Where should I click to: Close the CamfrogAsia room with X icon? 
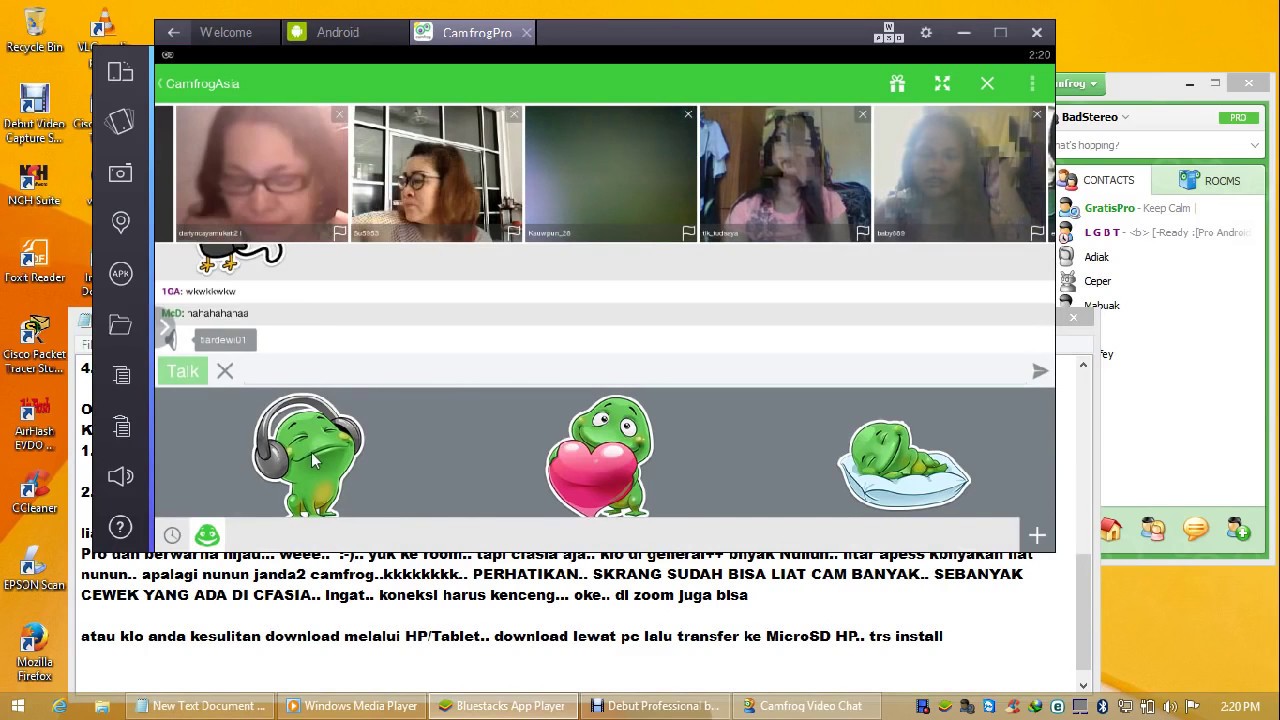tap(987, 84)
